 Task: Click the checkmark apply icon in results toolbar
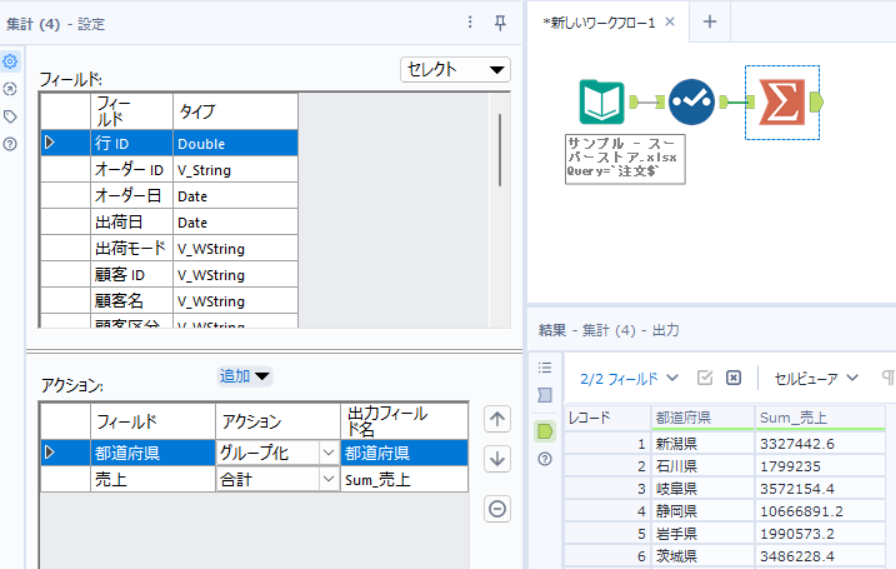[x=705, y=378]
